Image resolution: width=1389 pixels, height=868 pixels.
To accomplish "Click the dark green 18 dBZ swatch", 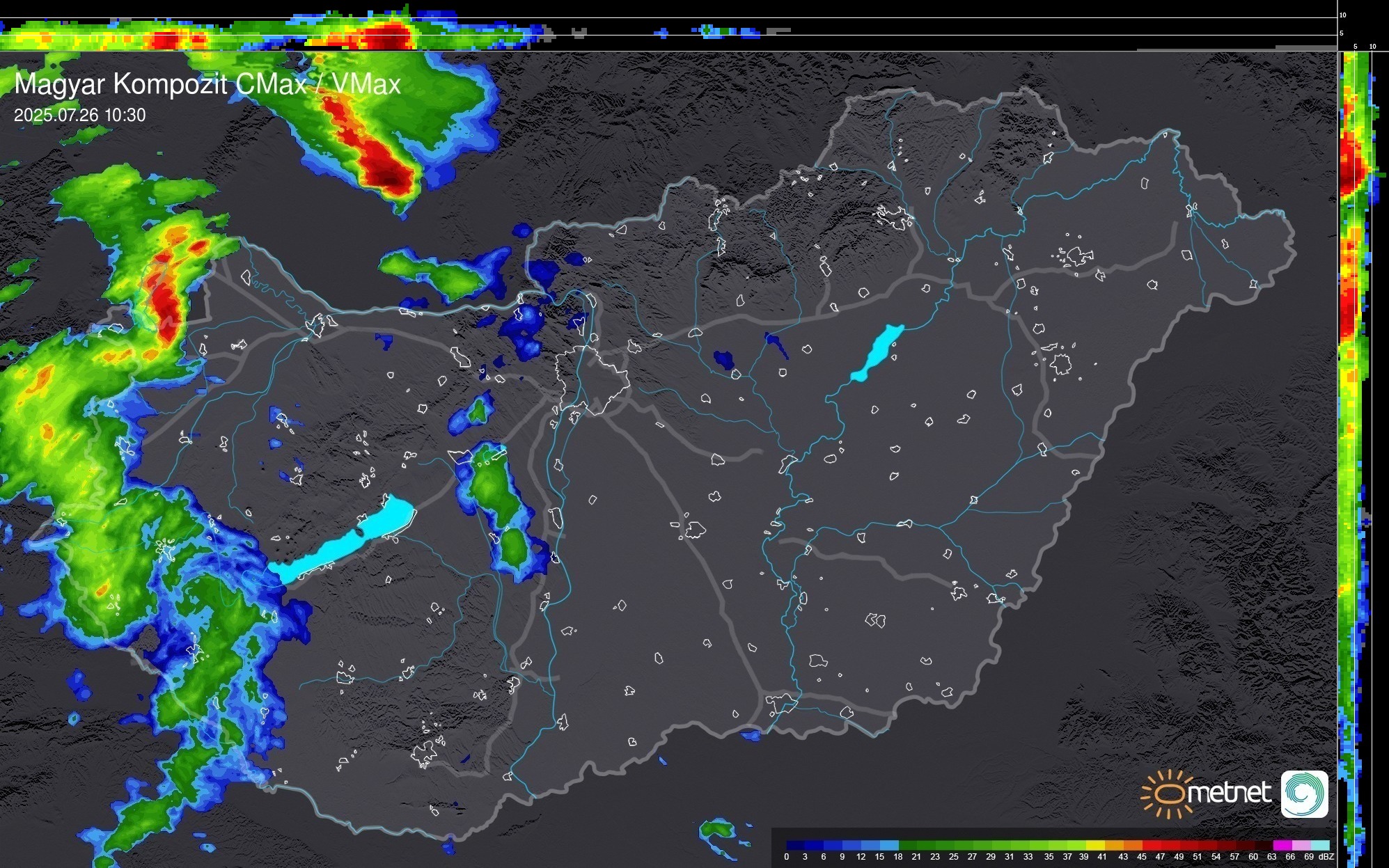I will [x=907, y=846].
